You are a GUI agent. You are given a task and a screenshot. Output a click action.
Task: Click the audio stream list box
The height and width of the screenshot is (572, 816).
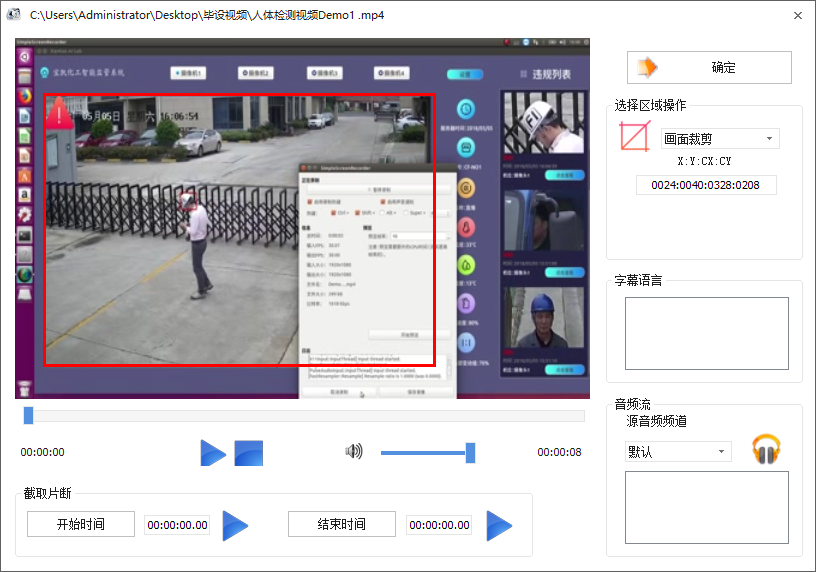click(x=706, y=506)
